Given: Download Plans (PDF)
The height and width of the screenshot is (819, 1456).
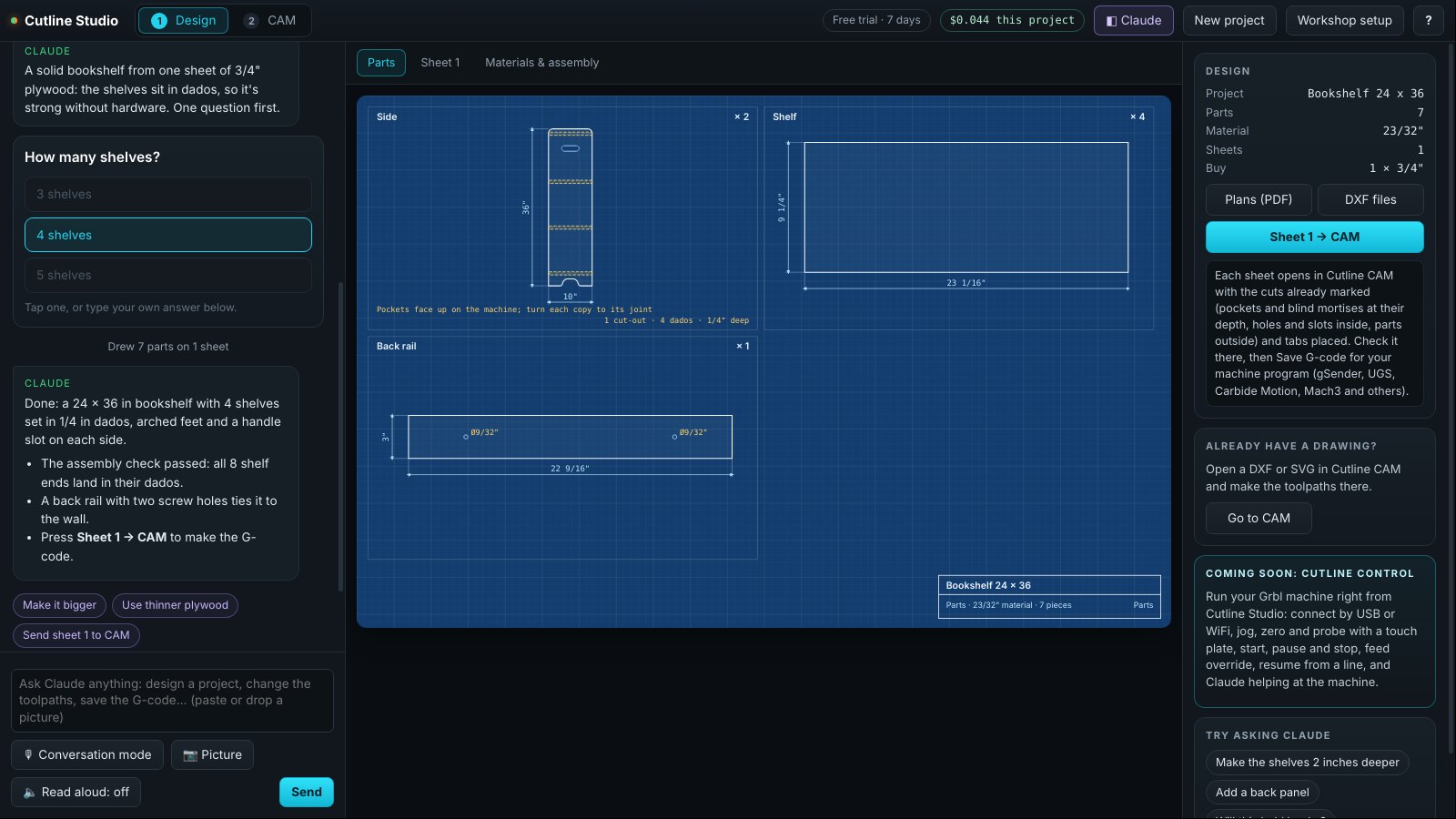Looking at the screenshot, I should coord(1259,199).
